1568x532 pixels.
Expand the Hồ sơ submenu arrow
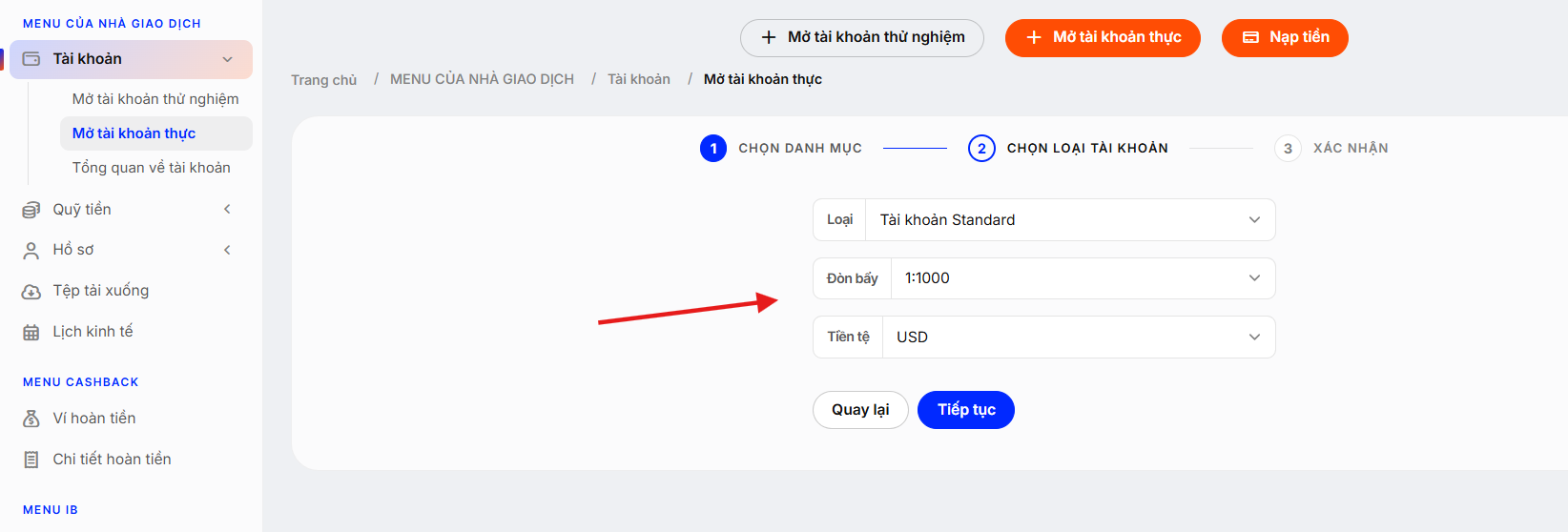tap(227, 250)
